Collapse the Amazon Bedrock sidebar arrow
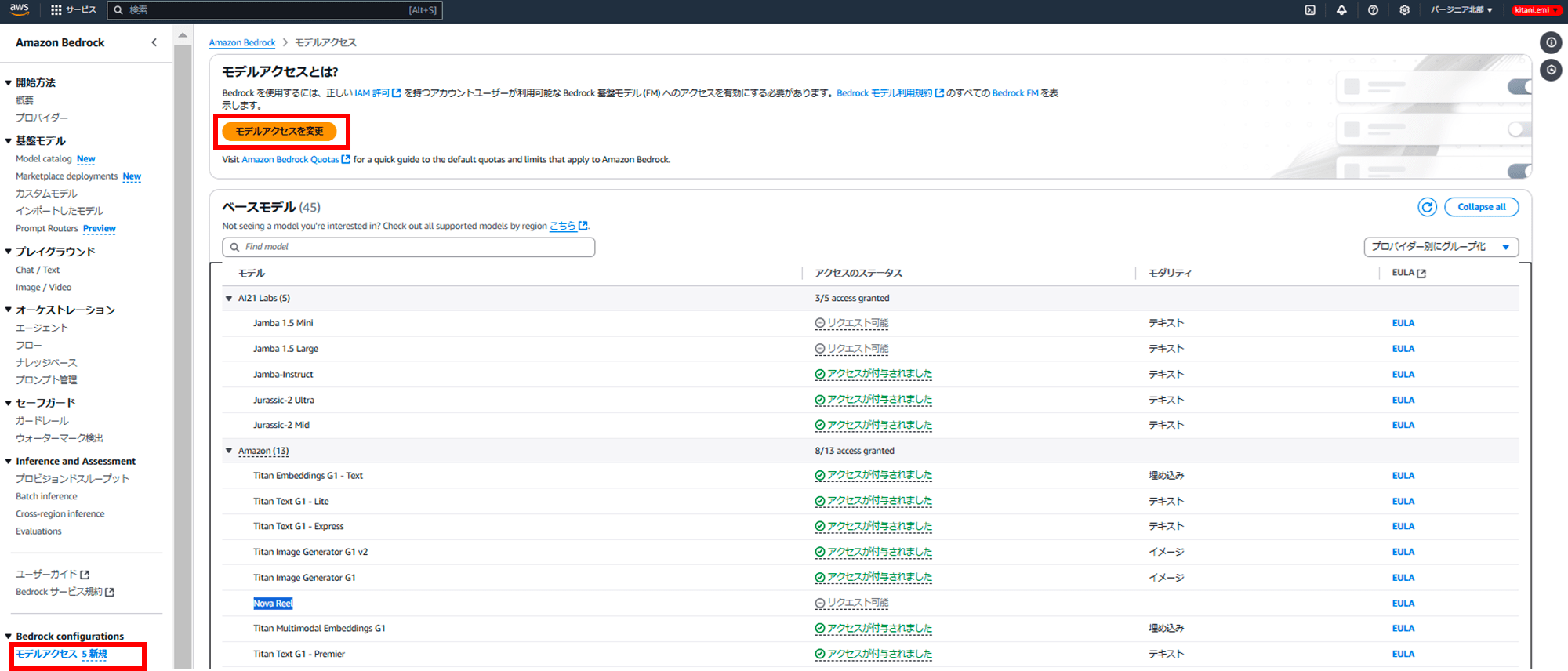 pos(154,42)
